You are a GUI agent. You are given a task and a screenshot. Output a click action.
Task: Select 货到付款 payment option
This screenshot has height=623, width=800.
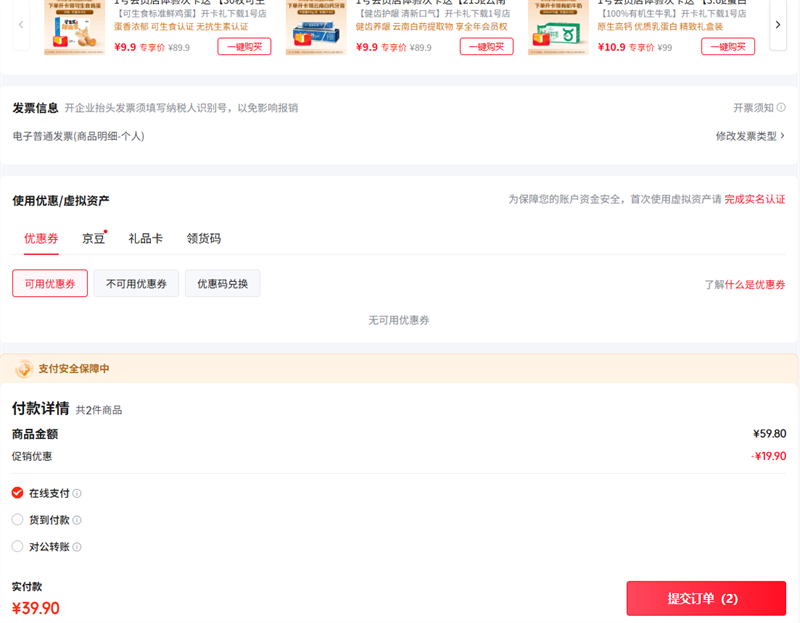coord(16,519)
